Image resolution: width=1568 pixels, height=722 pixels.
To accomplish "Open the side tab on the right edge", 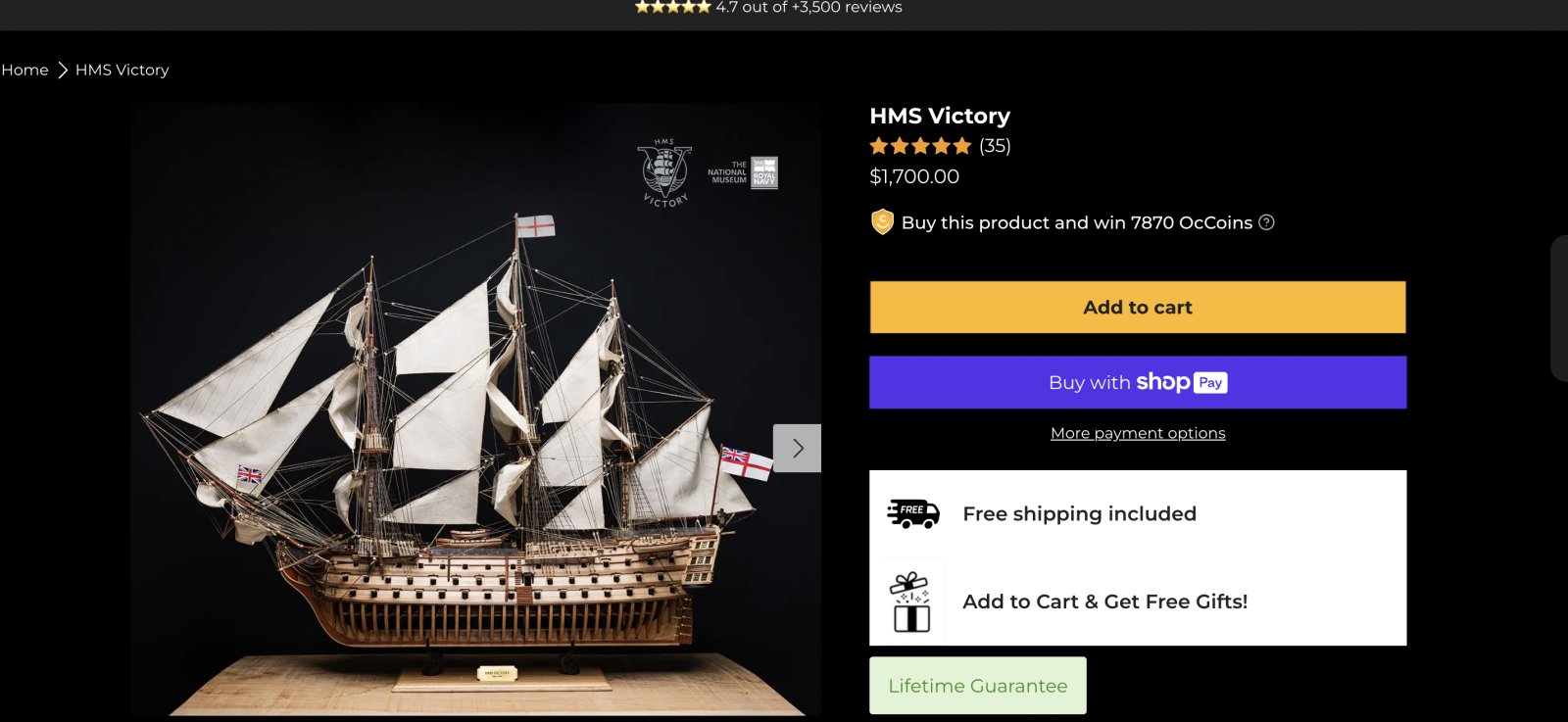I will tap(1559, 308).
